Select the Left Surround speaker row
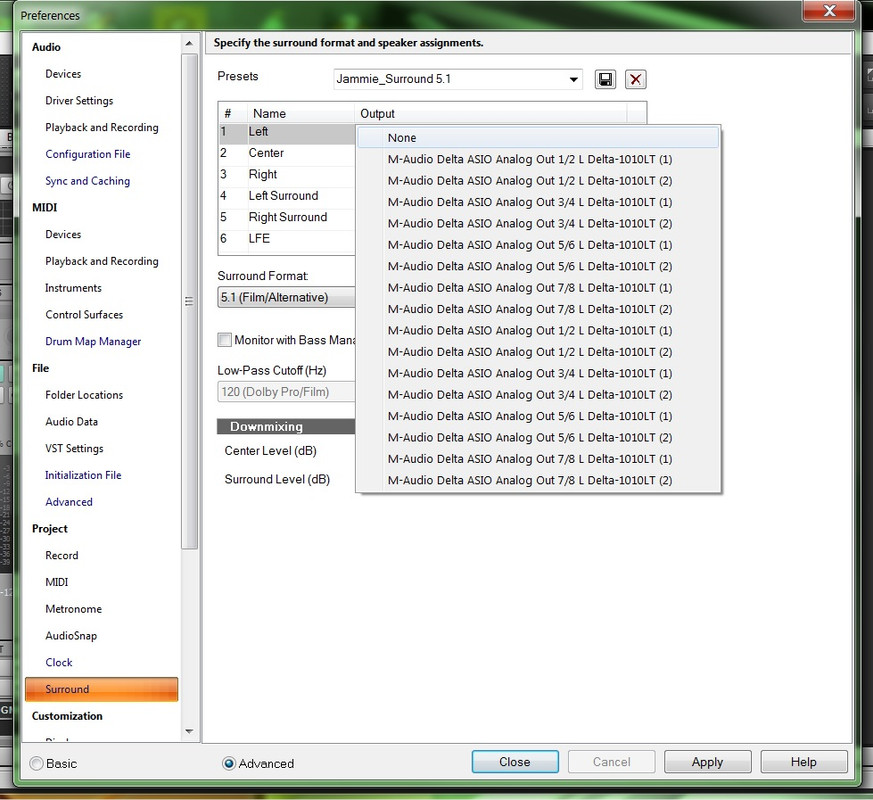Viewport: 873px width, 800px height. (287, 196)
